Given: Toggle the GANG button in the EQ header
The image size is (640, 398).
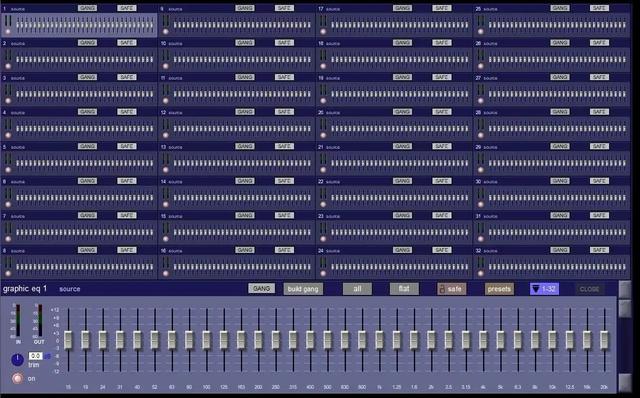Looking at the screenshot, I should coord(261,289).
